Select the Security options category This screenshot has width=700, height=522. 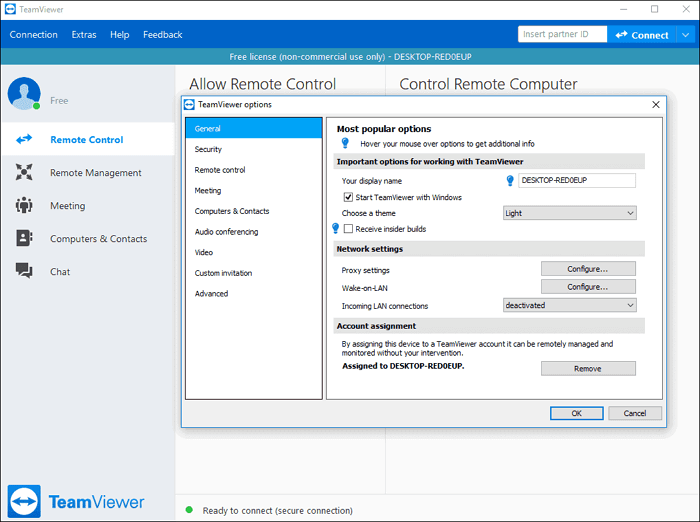tap(208, 149)
